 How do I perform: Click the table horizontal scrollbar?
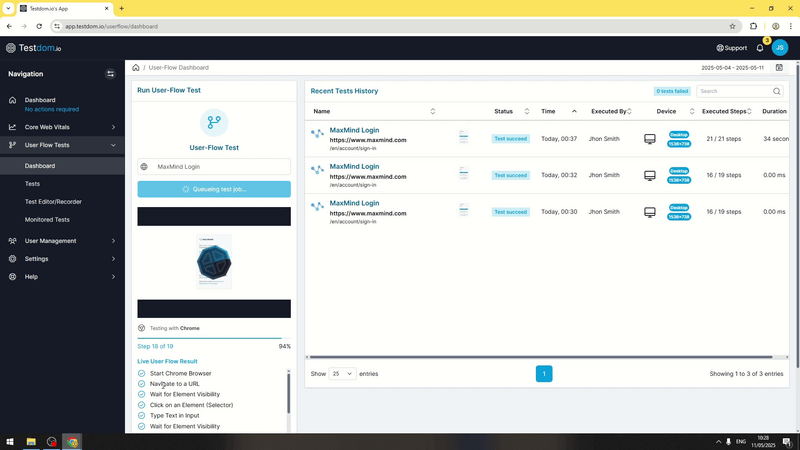tap(541, 357)
